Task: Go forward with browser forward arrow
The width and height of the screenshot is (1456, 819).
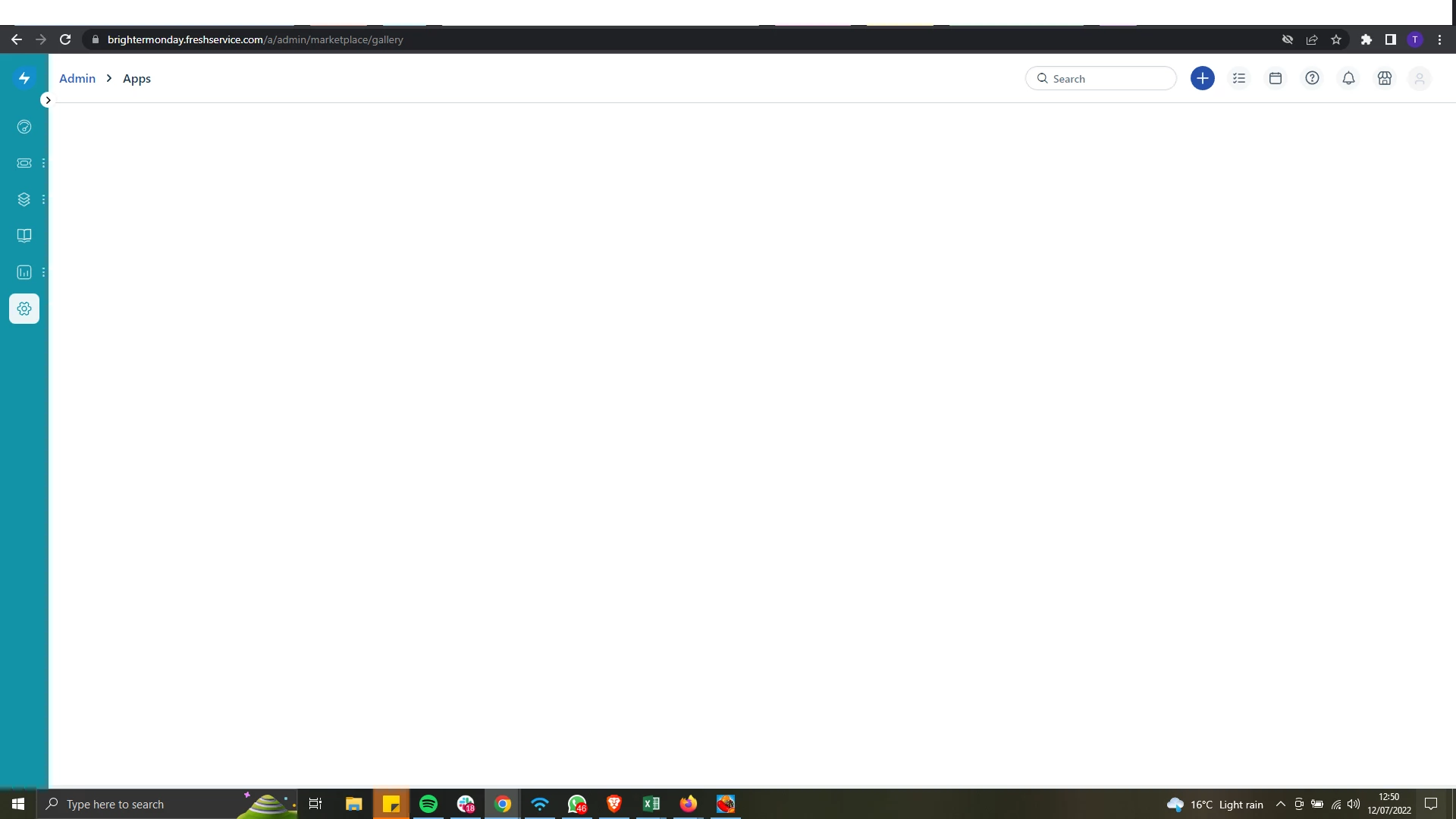Action: tap(41, 39)
